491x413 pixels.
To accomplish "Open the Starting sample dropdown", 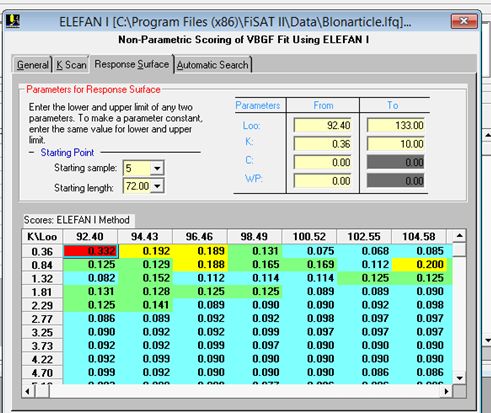I will 157,168.
